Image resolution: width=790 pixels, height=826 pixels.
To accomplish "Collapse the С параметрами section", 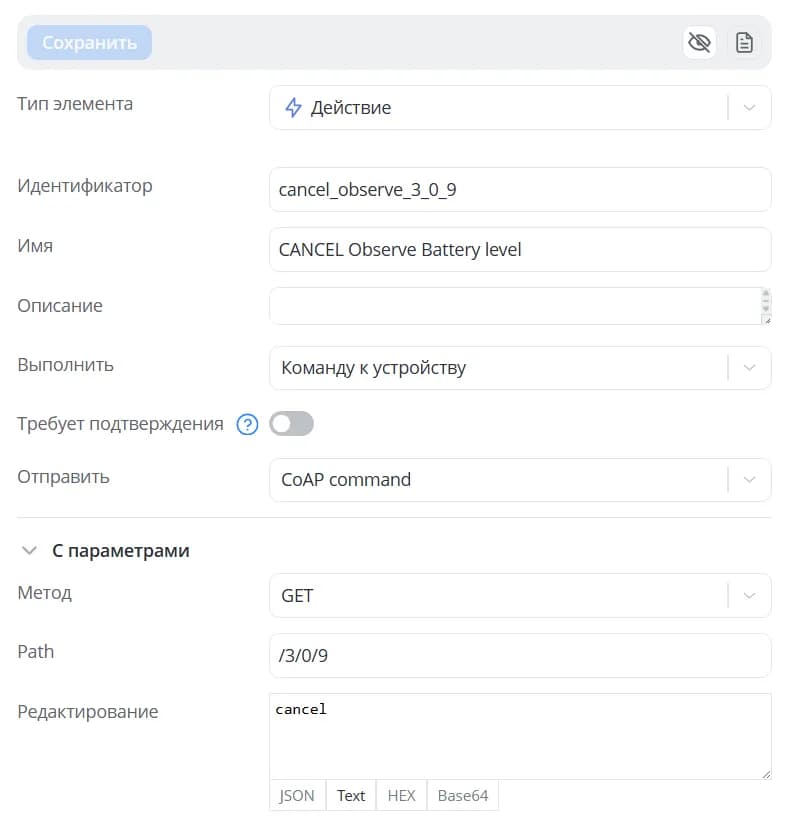I will (x=29, y=551).
